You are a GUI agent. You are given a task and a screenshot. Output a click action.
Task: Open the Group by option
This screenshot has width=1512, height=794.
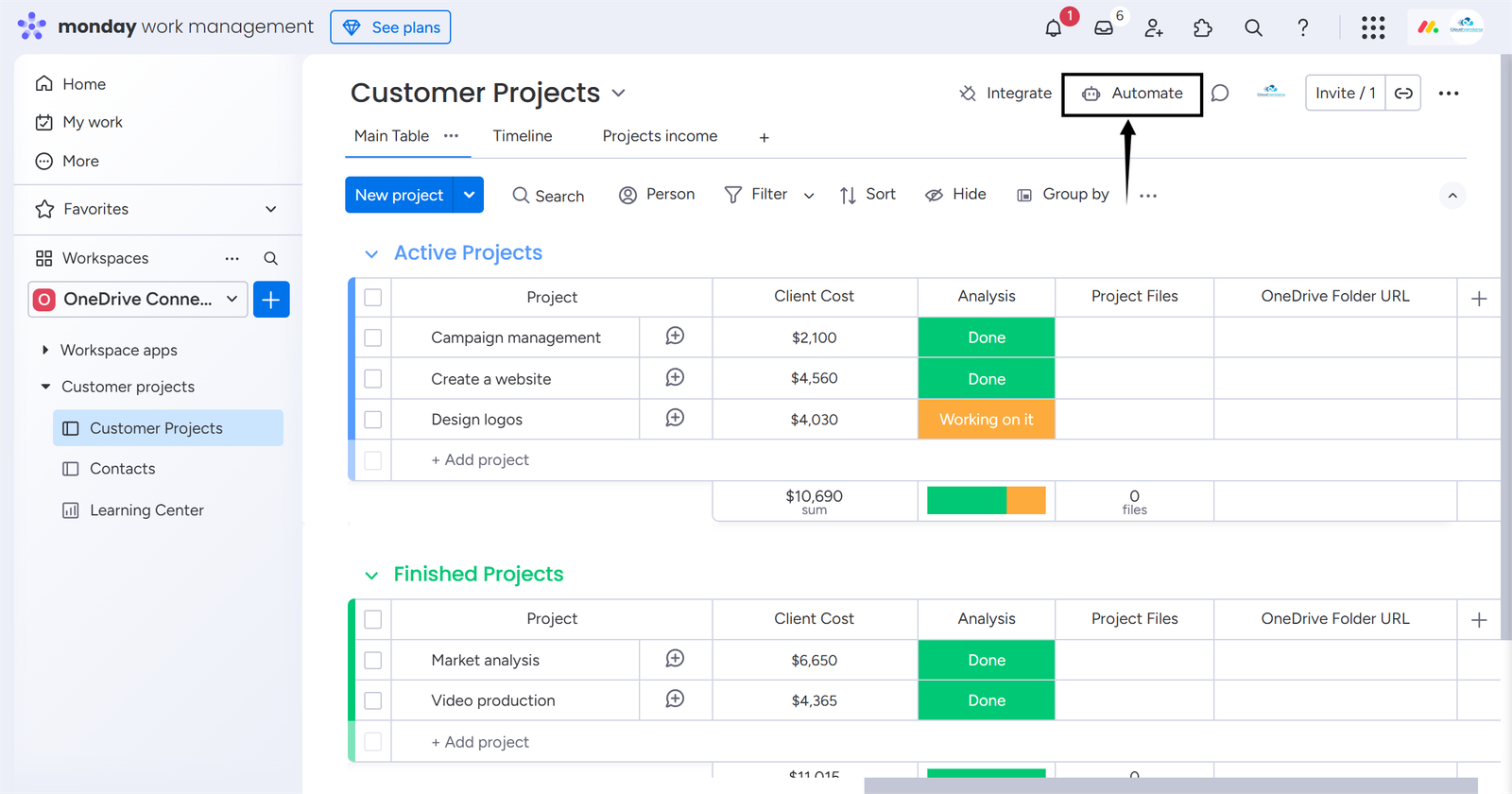point(1062,195)
